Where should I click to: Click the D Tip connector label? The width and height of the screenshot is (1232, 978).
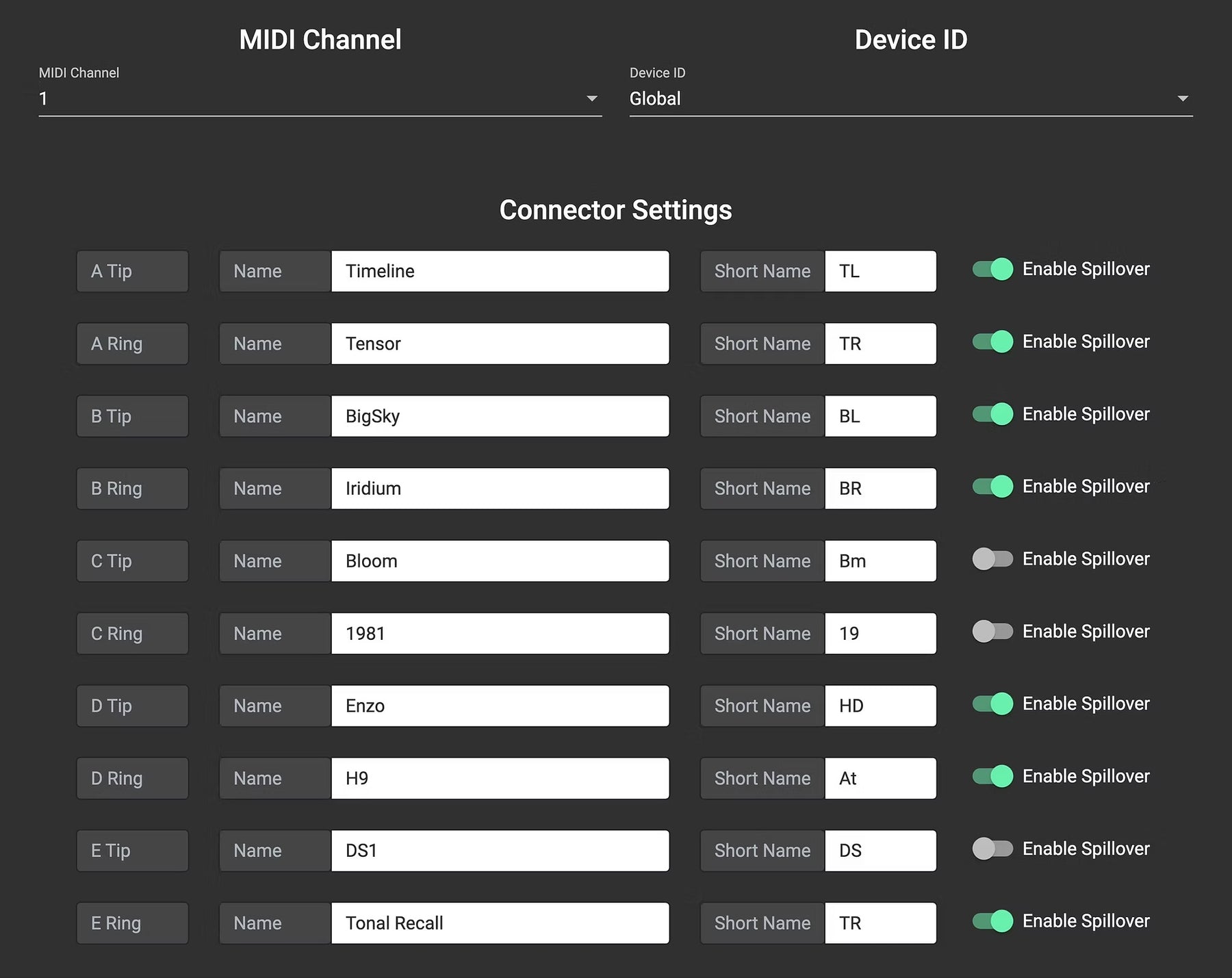pos(132,706)
